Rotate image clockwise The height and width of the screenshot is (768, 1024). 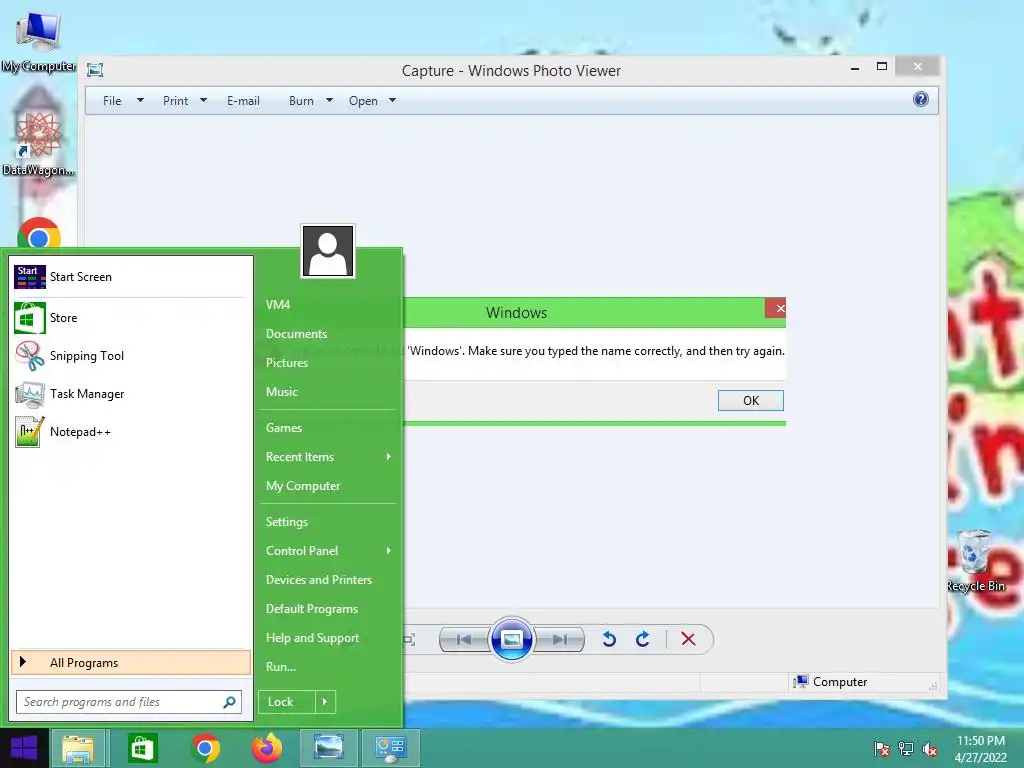point(643,639)
